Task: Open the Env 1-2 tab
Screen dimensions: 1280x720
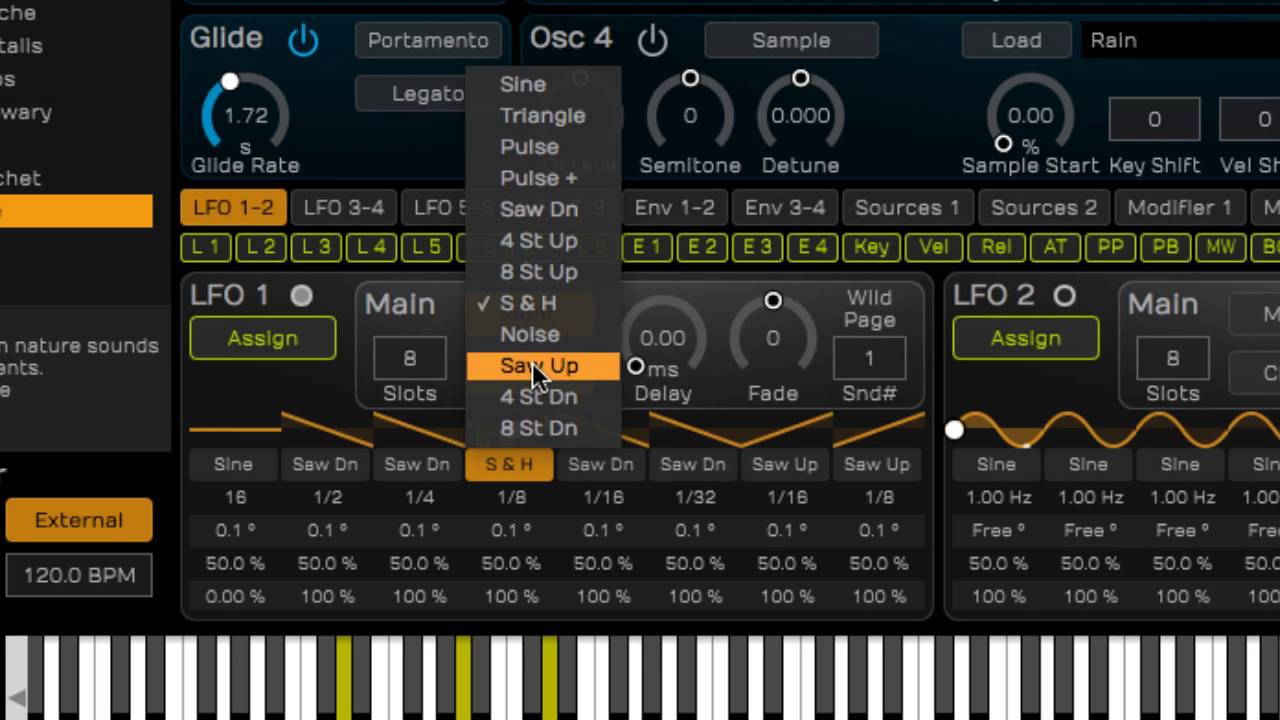Action: (x=675, y=207)
